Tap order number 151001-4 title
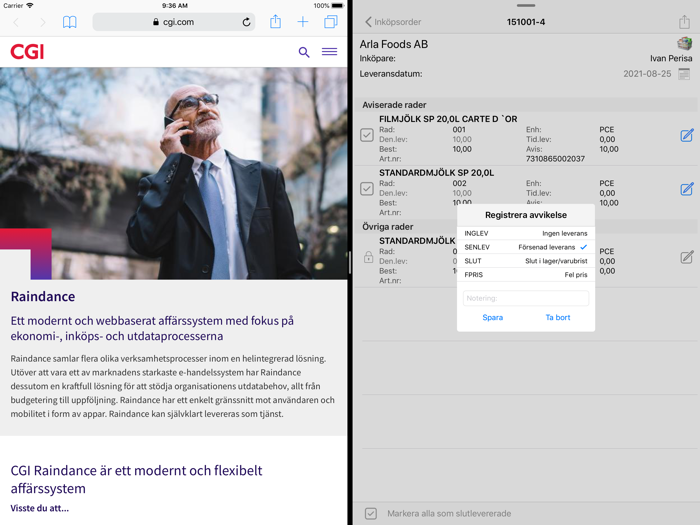Screen dimensions: 700x525 (526, 22)
